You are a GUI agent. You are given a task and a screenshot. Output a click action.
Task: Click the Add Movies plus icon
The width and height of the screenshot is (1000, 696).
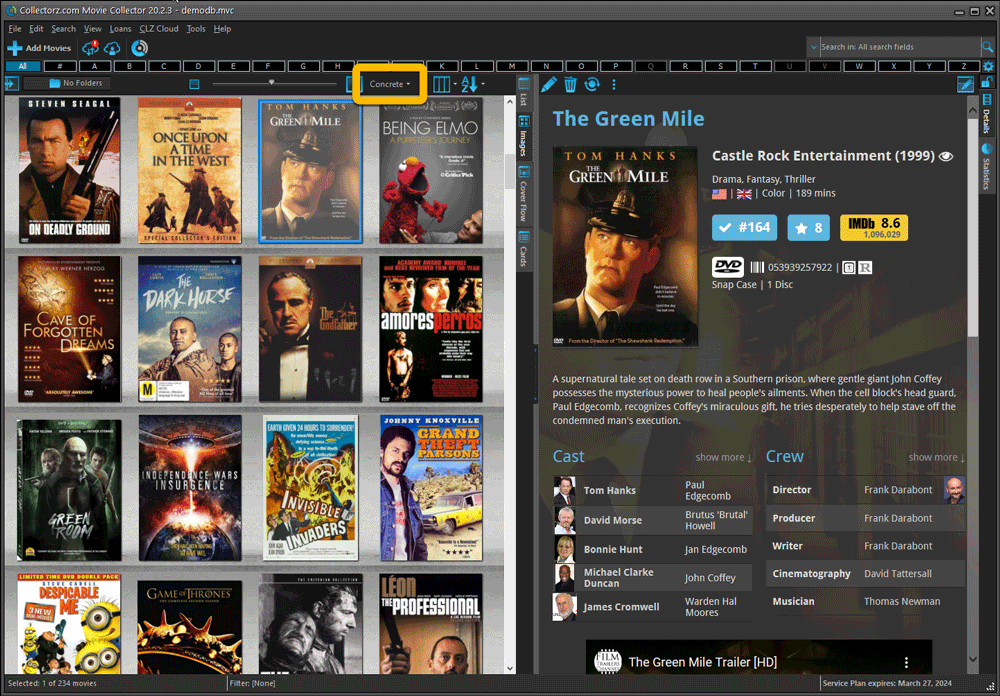click(x=14, y=47)
